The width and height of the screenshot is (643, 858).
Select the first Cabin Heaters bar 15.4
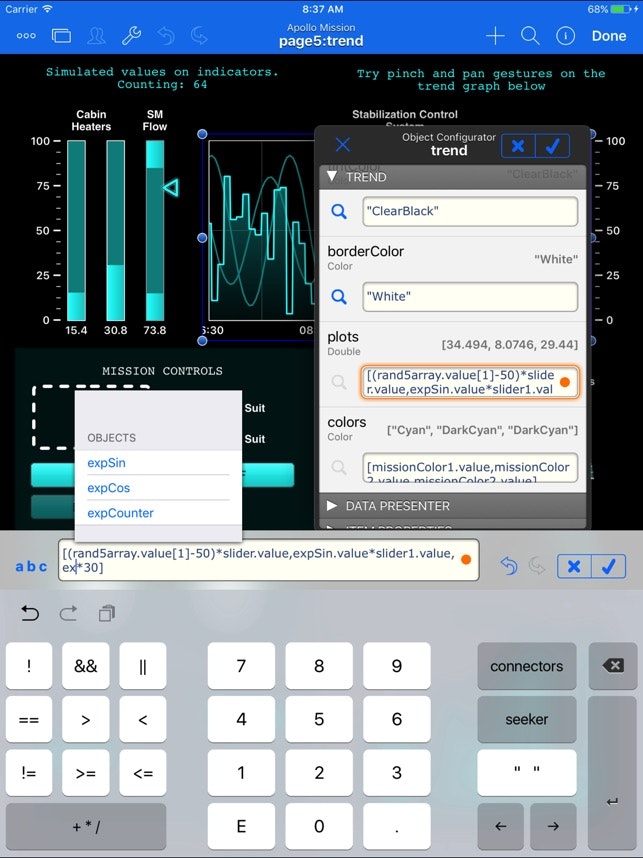(77, 230)
